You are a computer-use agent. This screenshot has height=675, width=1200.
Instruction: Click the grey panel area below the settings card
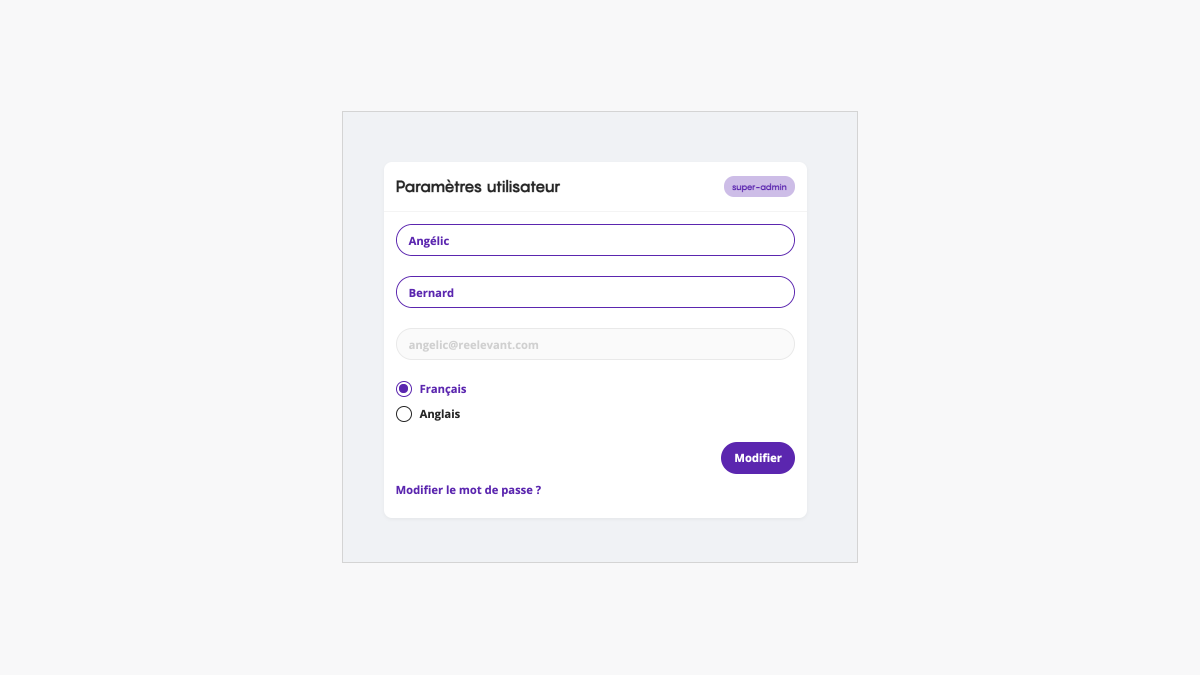click(x=600, y=540)
